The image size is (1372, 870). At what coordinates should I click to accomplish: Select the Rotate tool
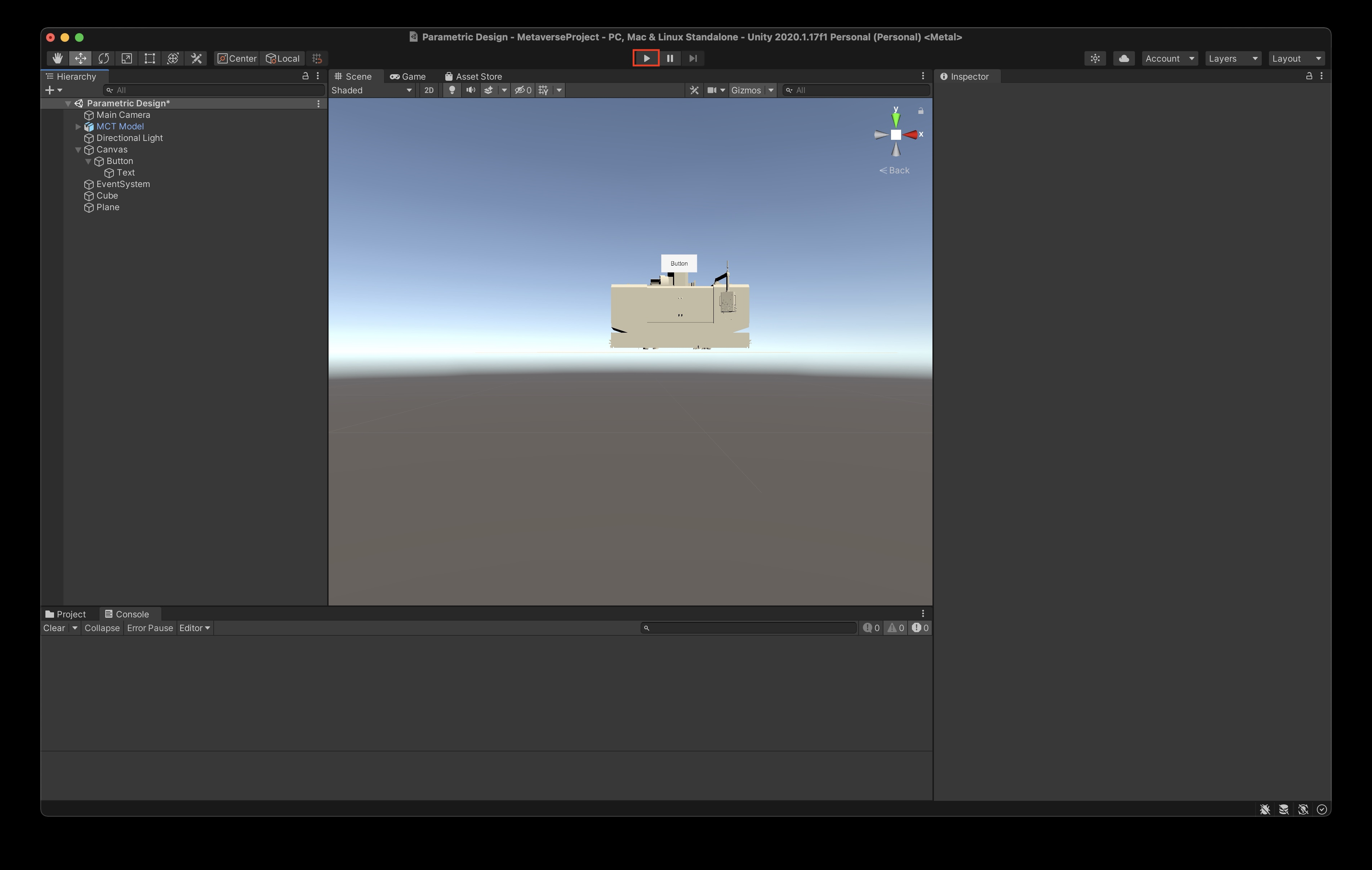(x=104, y=58)
